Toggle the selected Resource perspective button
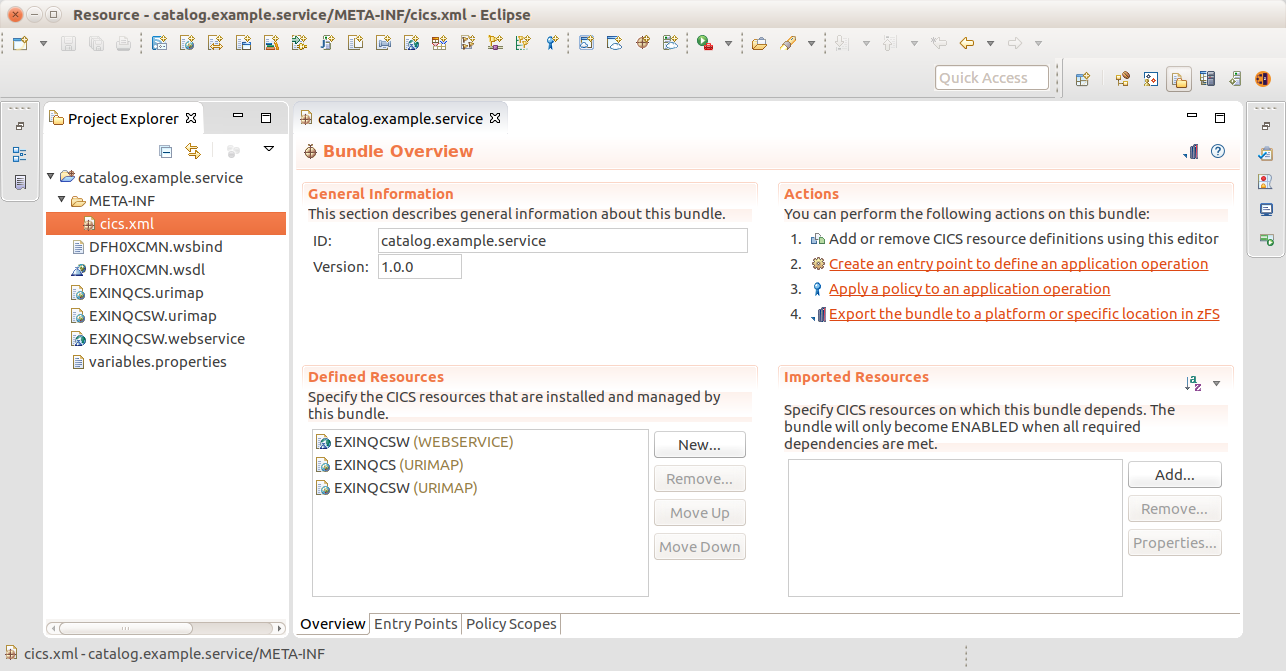 pyautogui.click(x=1179, y=79)
